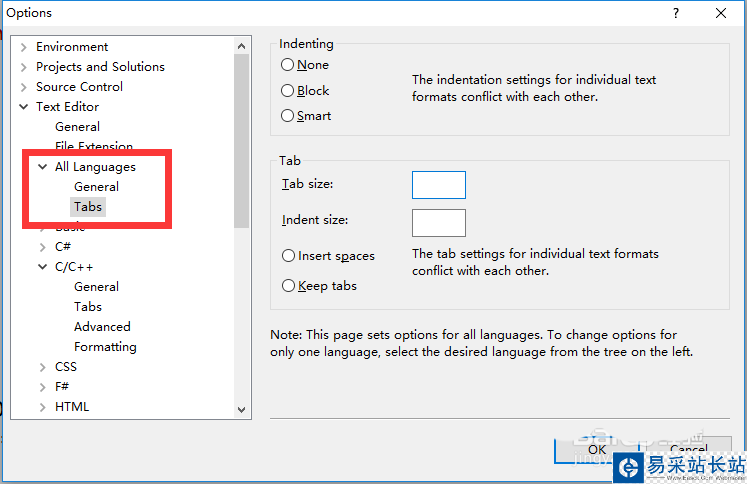
Task: Open General under All Languages
Action: 96,187
